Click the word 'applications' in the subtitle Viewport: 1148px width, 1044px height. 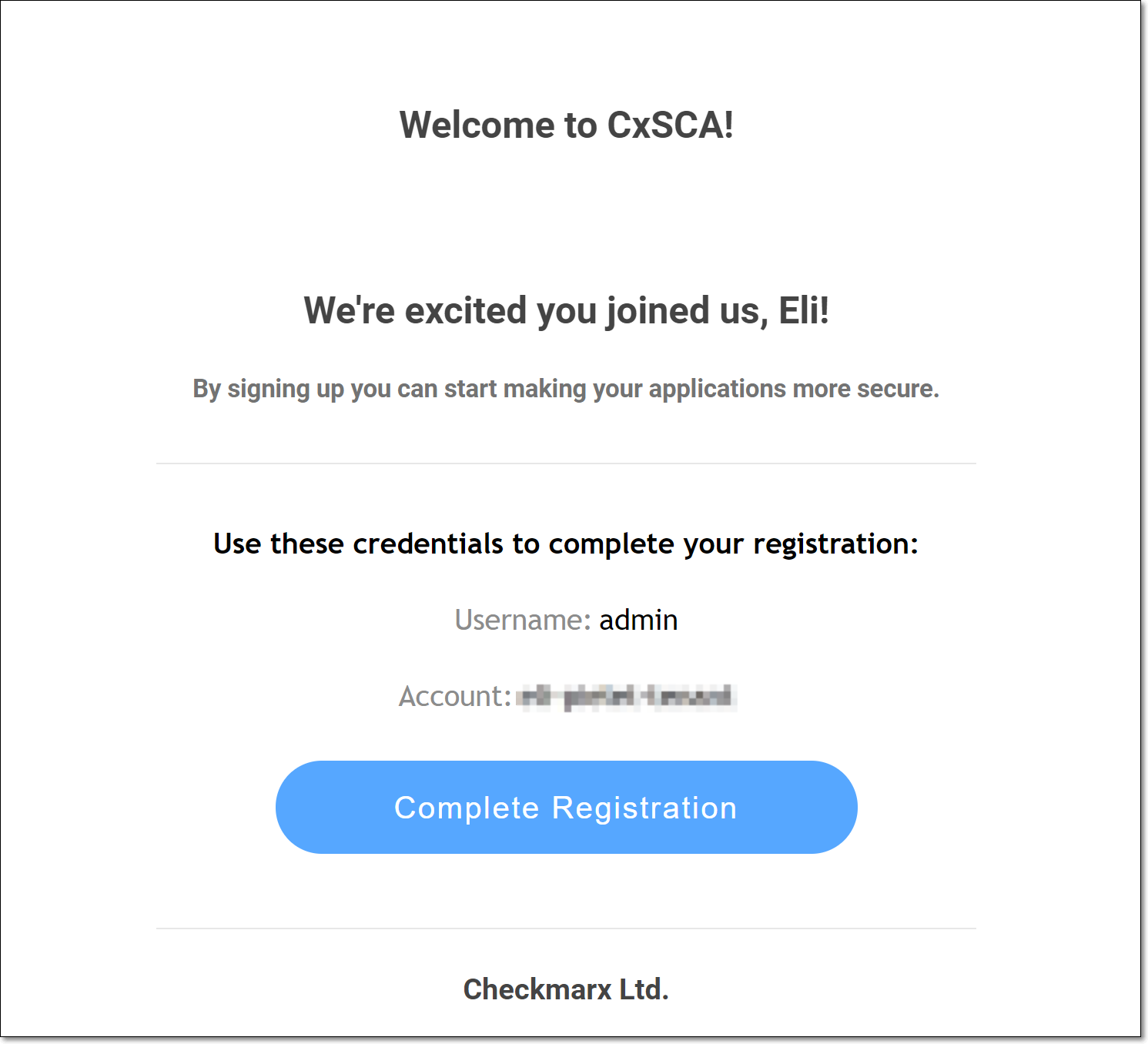point(717,390)
